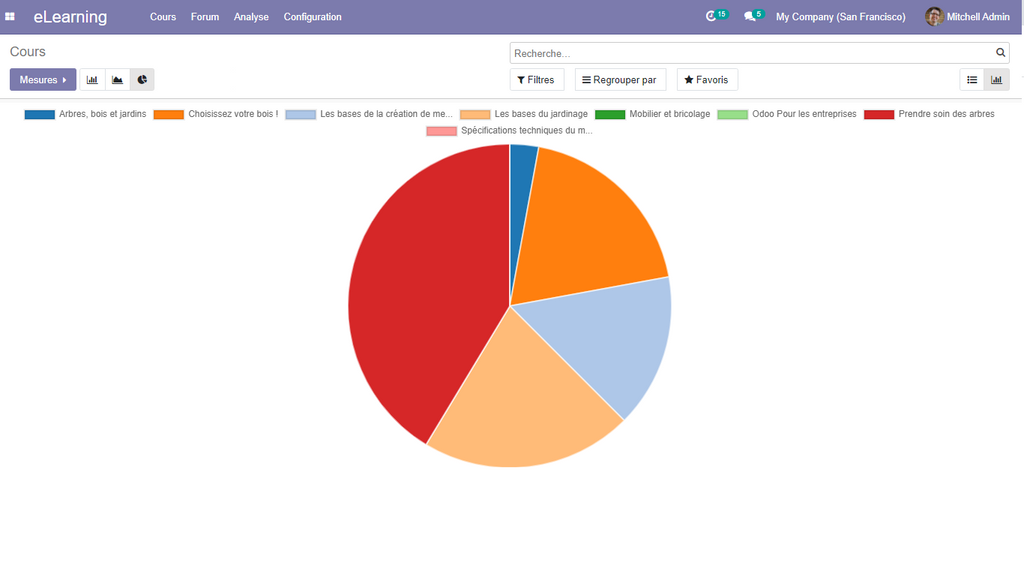The image size is (1024, 576).
Task: Open the conversations messages icon
Action: tap(750, 17)
